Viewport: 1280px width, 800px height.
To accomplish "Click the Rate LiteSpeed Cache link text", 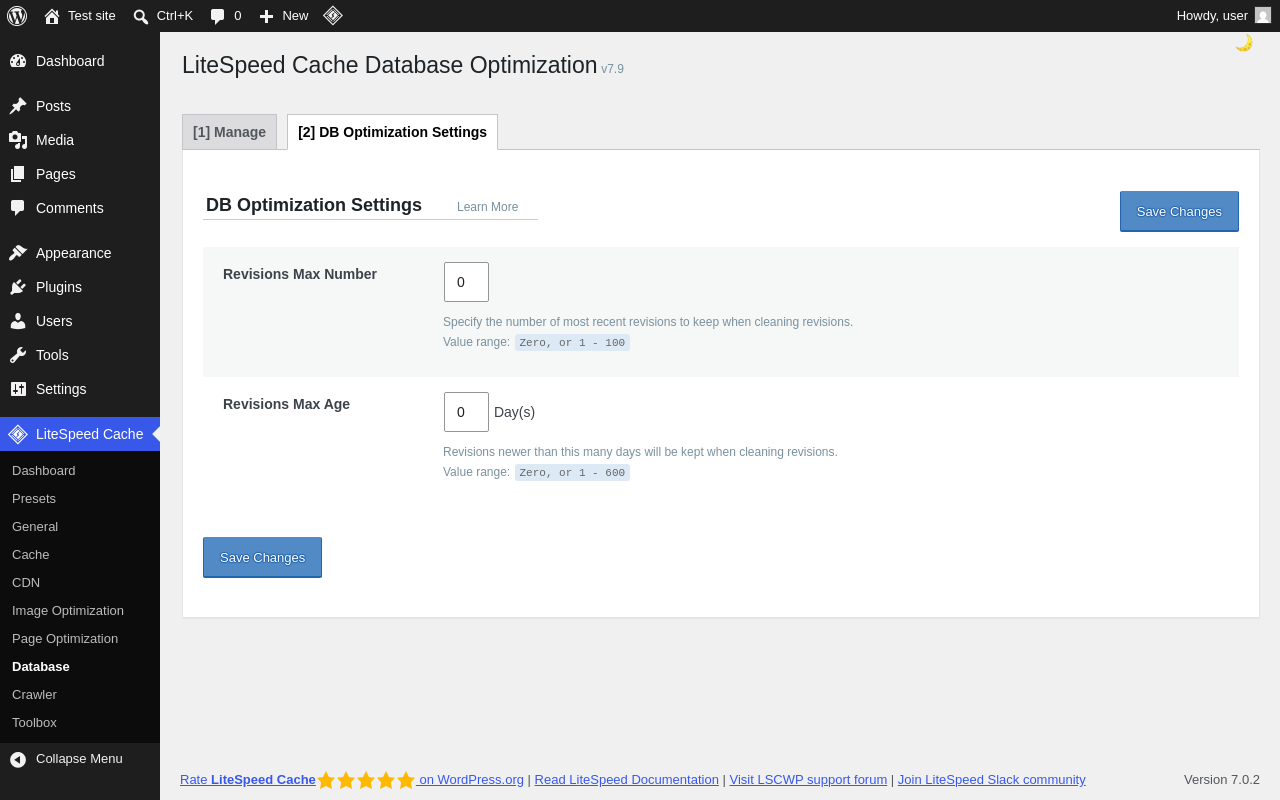I will [x=248, y=780].
